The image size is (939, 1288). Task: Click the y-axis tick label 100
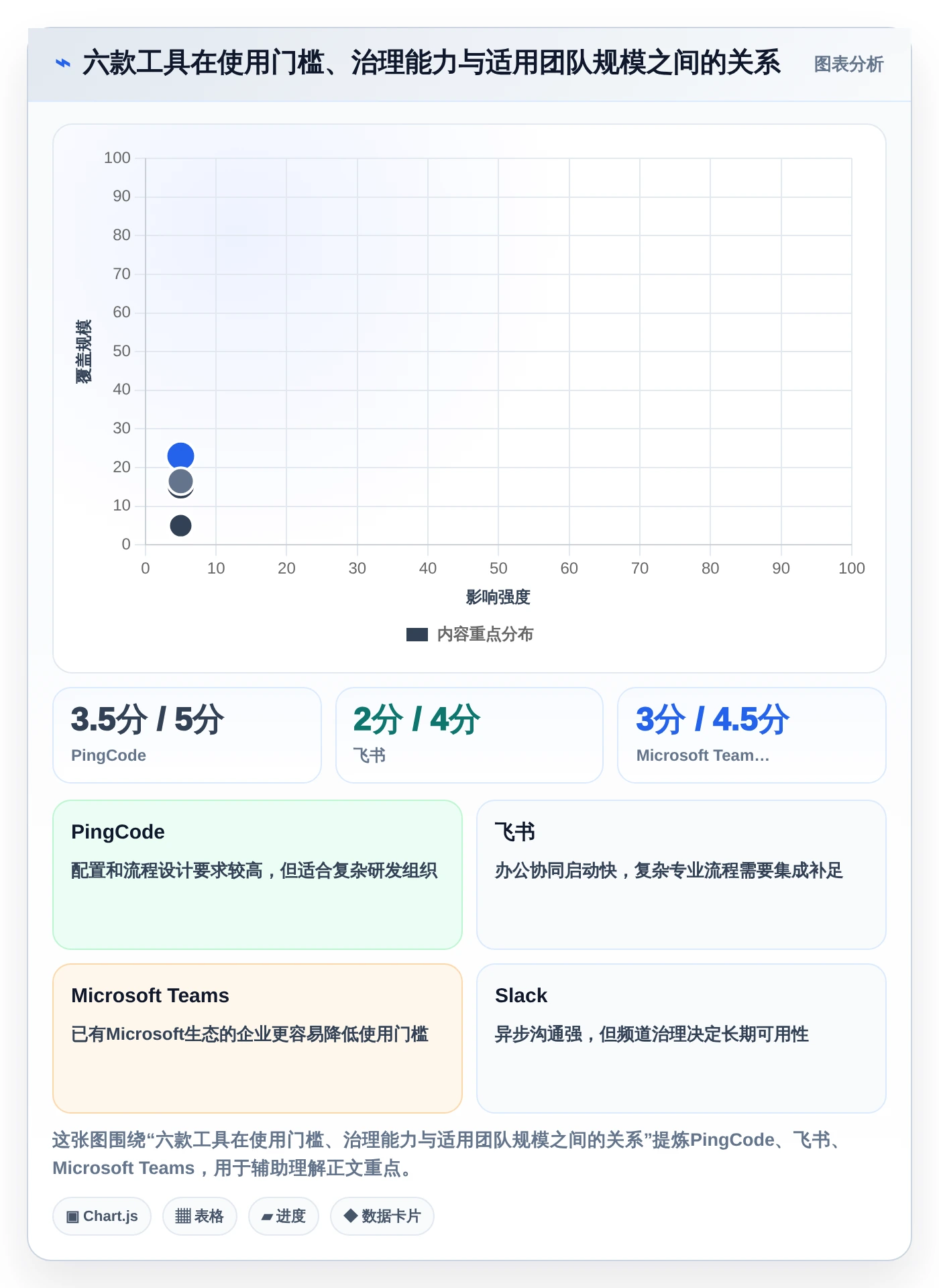point(117,158)
